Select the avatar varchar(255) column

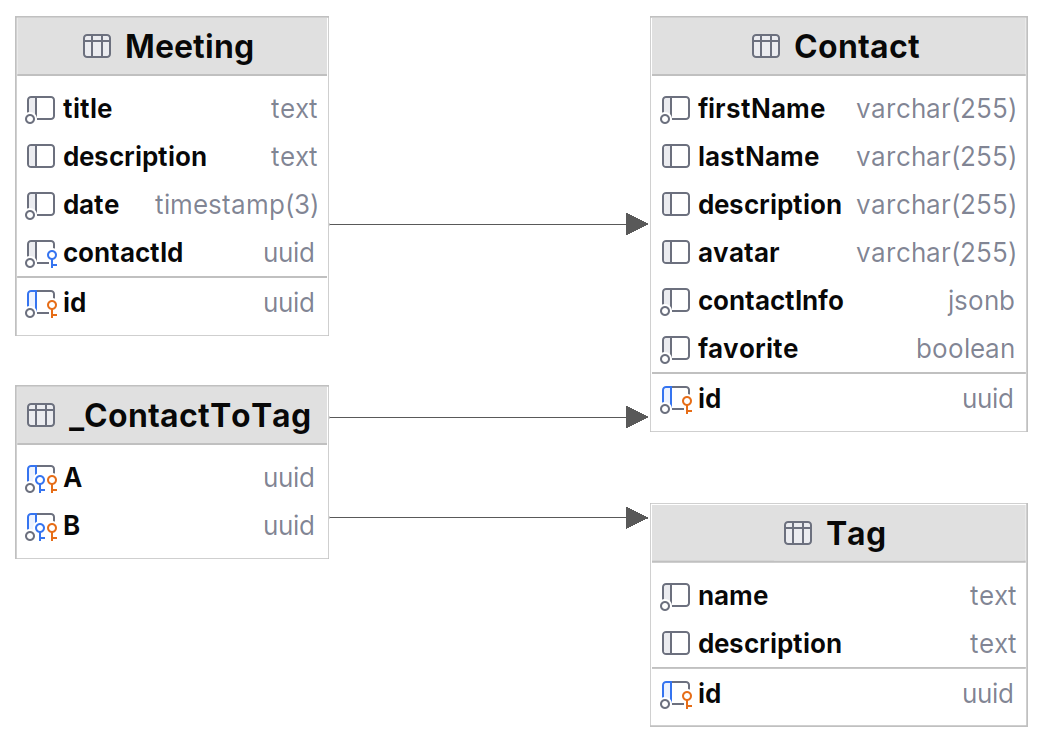click(838, 253)
